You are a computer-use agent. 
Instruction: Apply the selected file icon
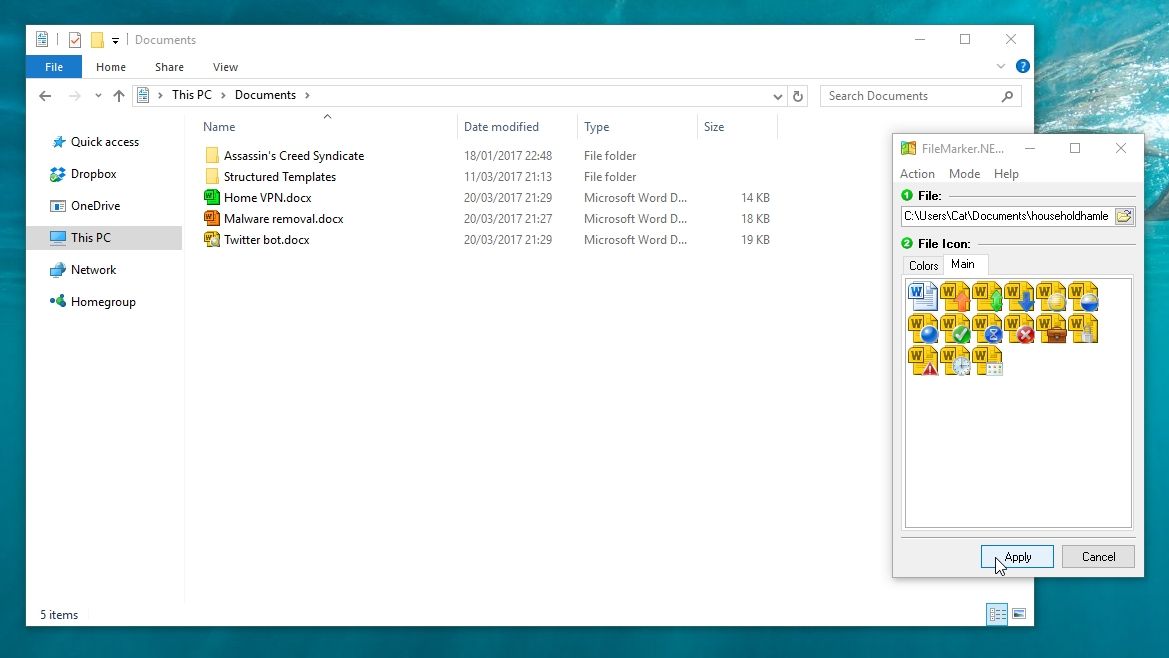pos(1016,556)
